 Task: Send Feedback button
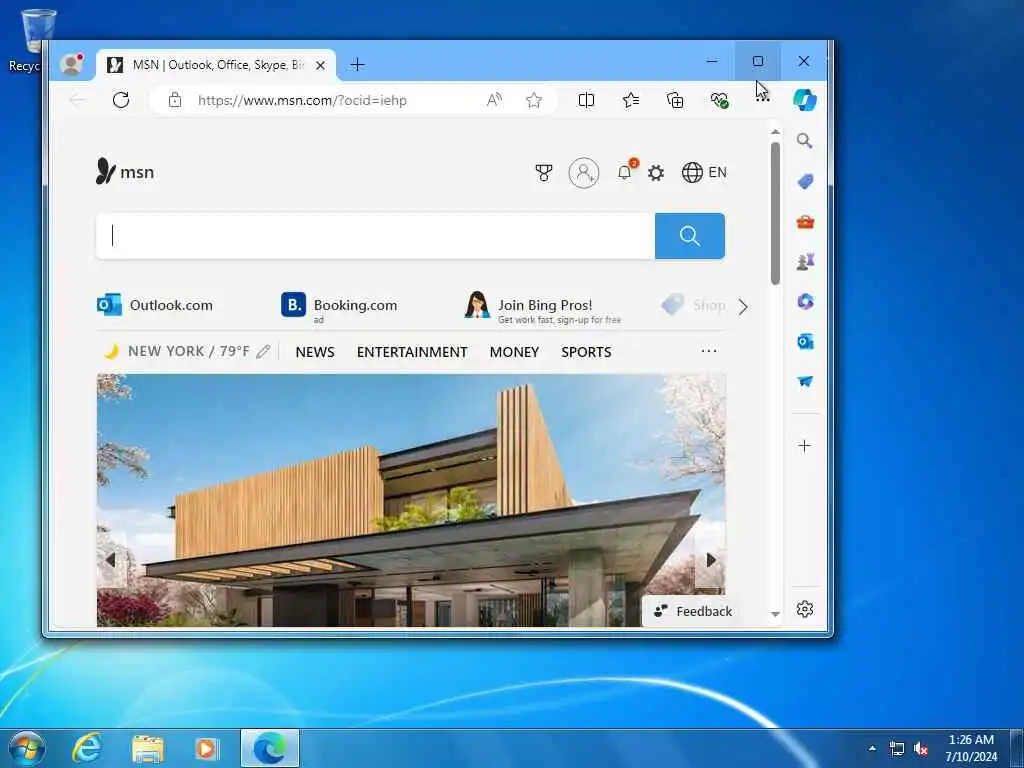tap(694, 612)
